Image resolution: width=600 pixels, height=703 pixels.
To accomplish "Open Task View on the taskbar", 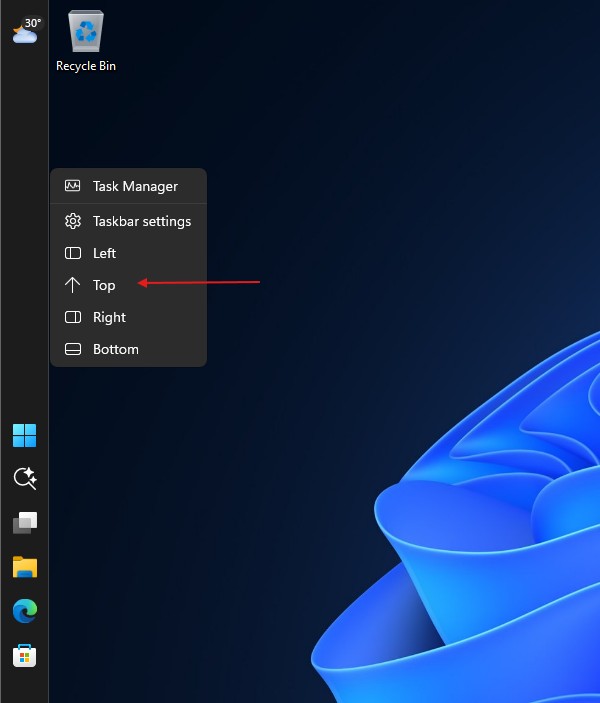I will (25, 523).
